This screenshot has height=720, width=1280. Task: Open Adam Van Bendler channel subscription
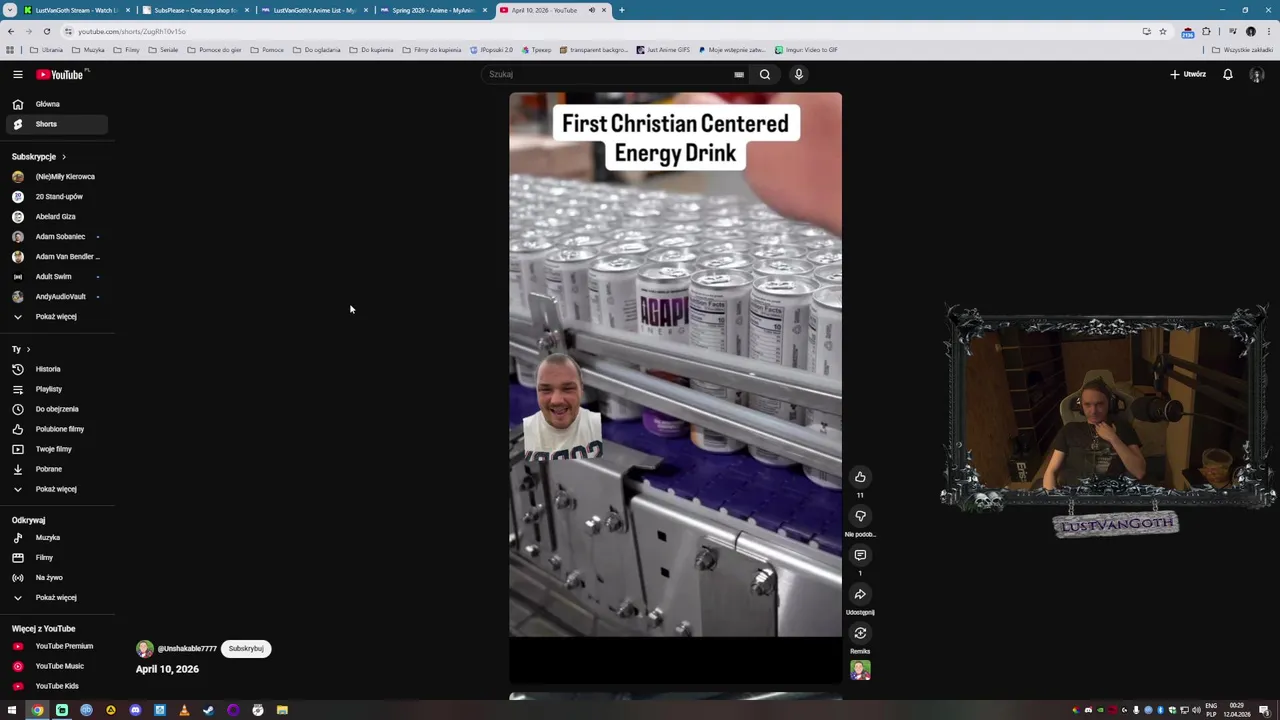(55, 256)
